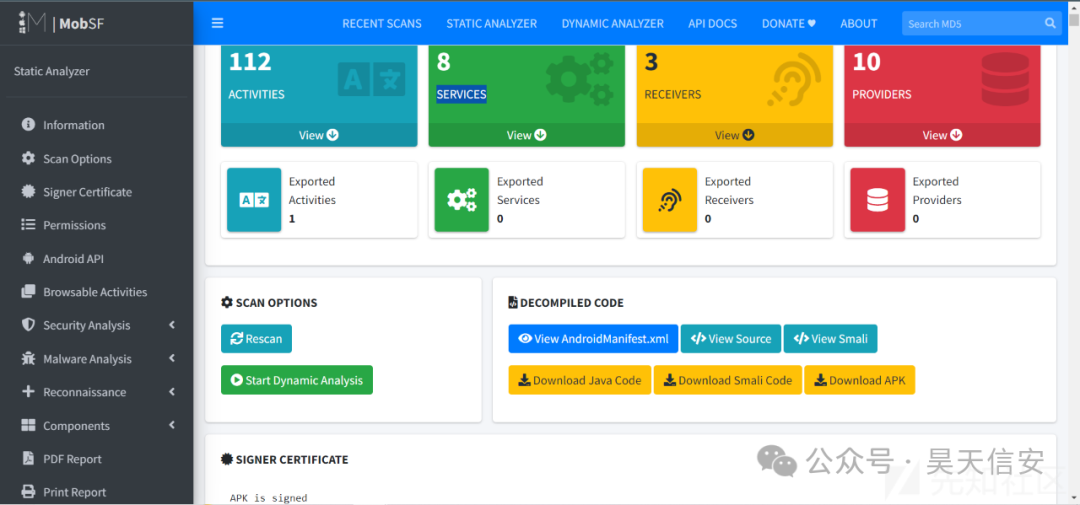Click the SIGNER CERTIFICATE section heading
Image resolution: width=1080 pixels, height=505 pixels.
(x=284, y=460)
